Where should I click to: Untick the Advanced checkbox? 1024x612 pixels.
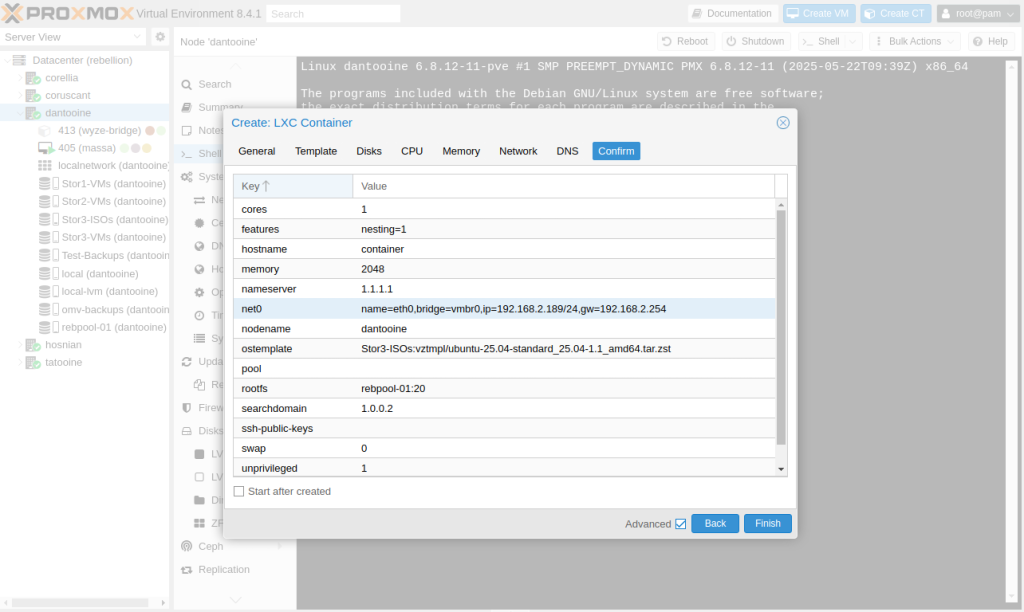680,524
